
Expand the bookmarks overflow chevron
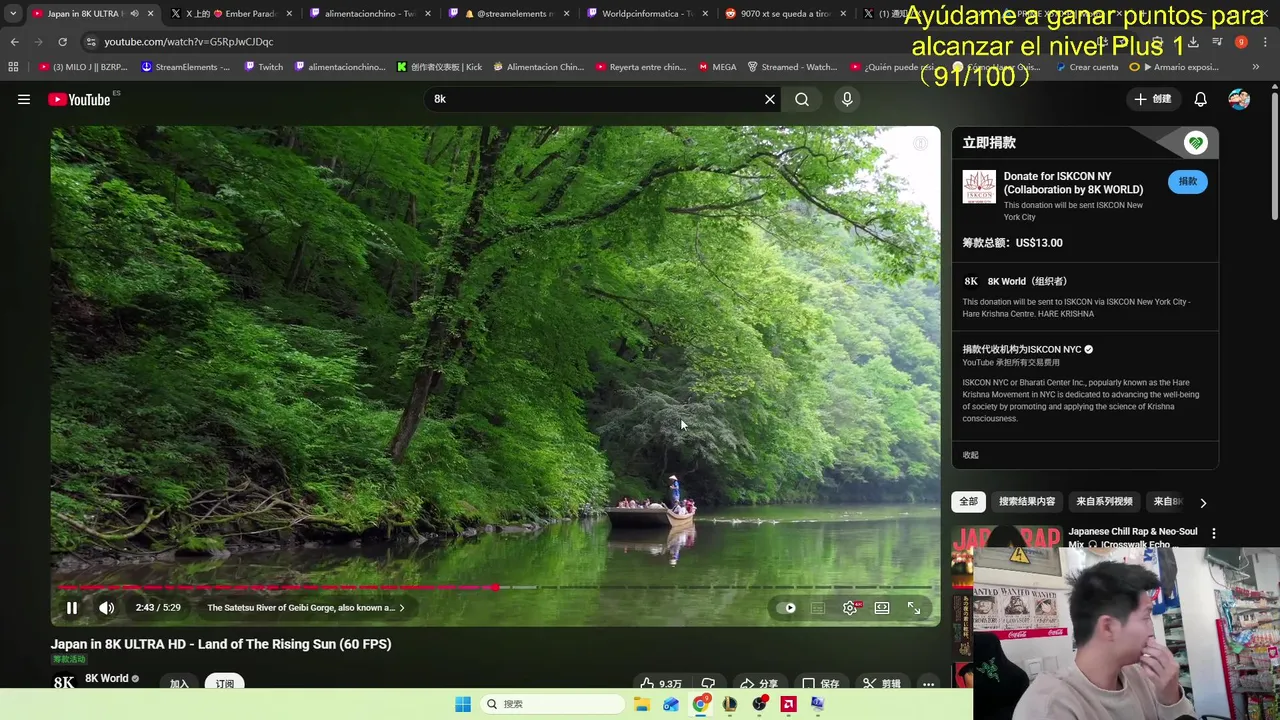point(1256,67)
